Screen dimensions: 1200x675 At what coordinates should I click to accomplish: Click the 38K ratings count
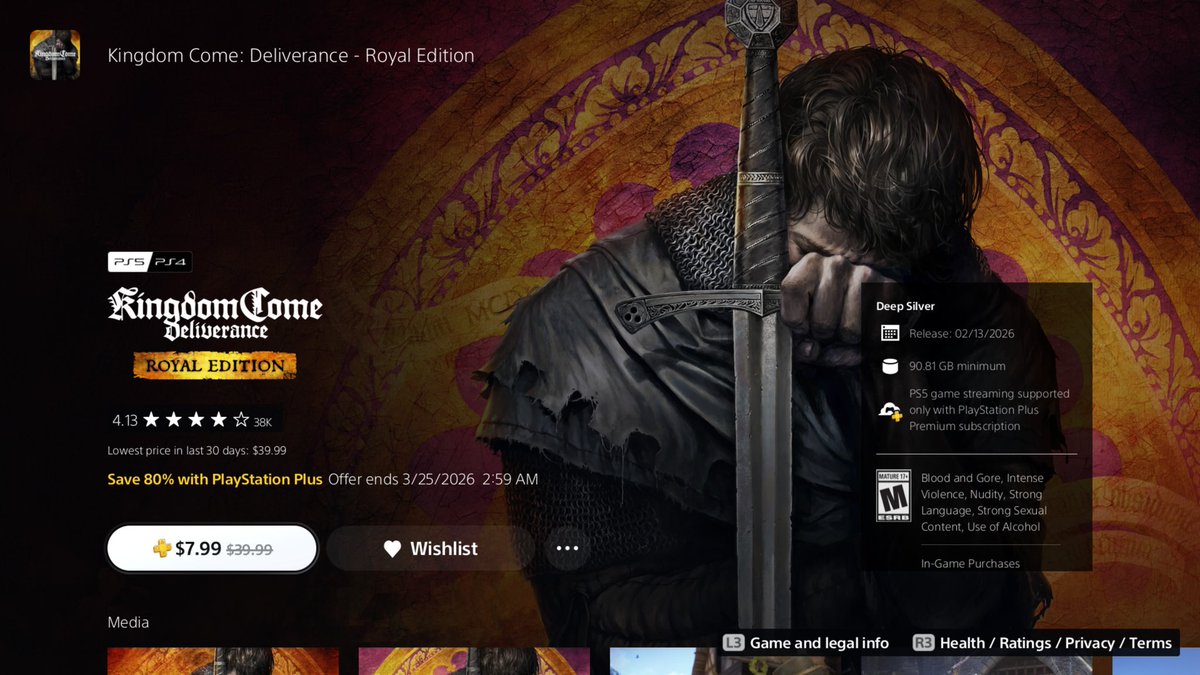[x=264, y=421]
